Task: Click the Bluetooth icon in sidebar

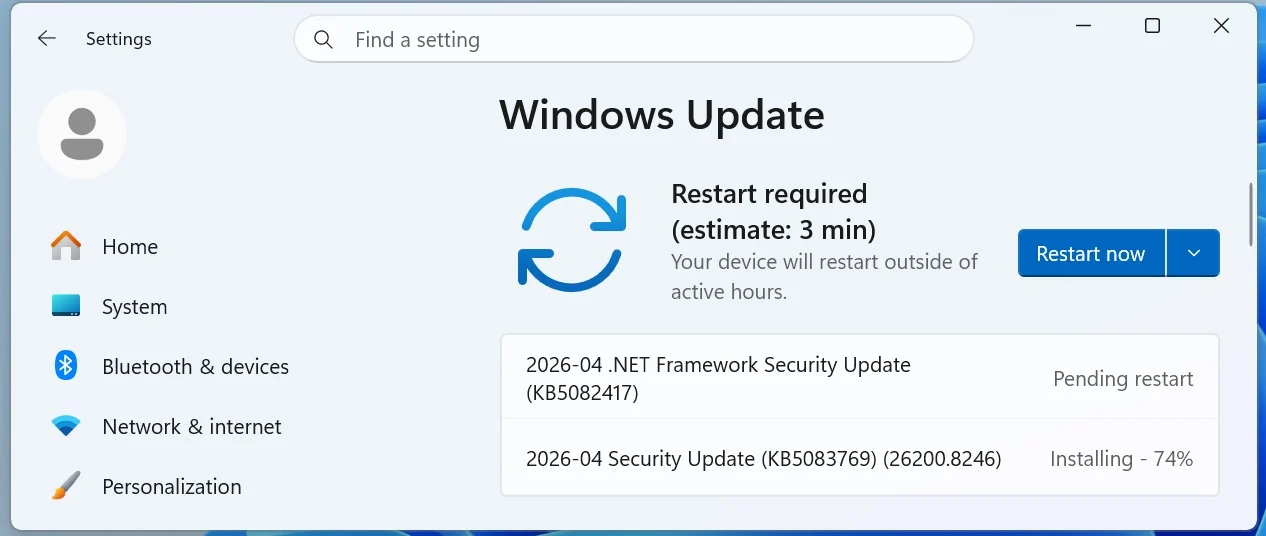Action: (66, 366)
